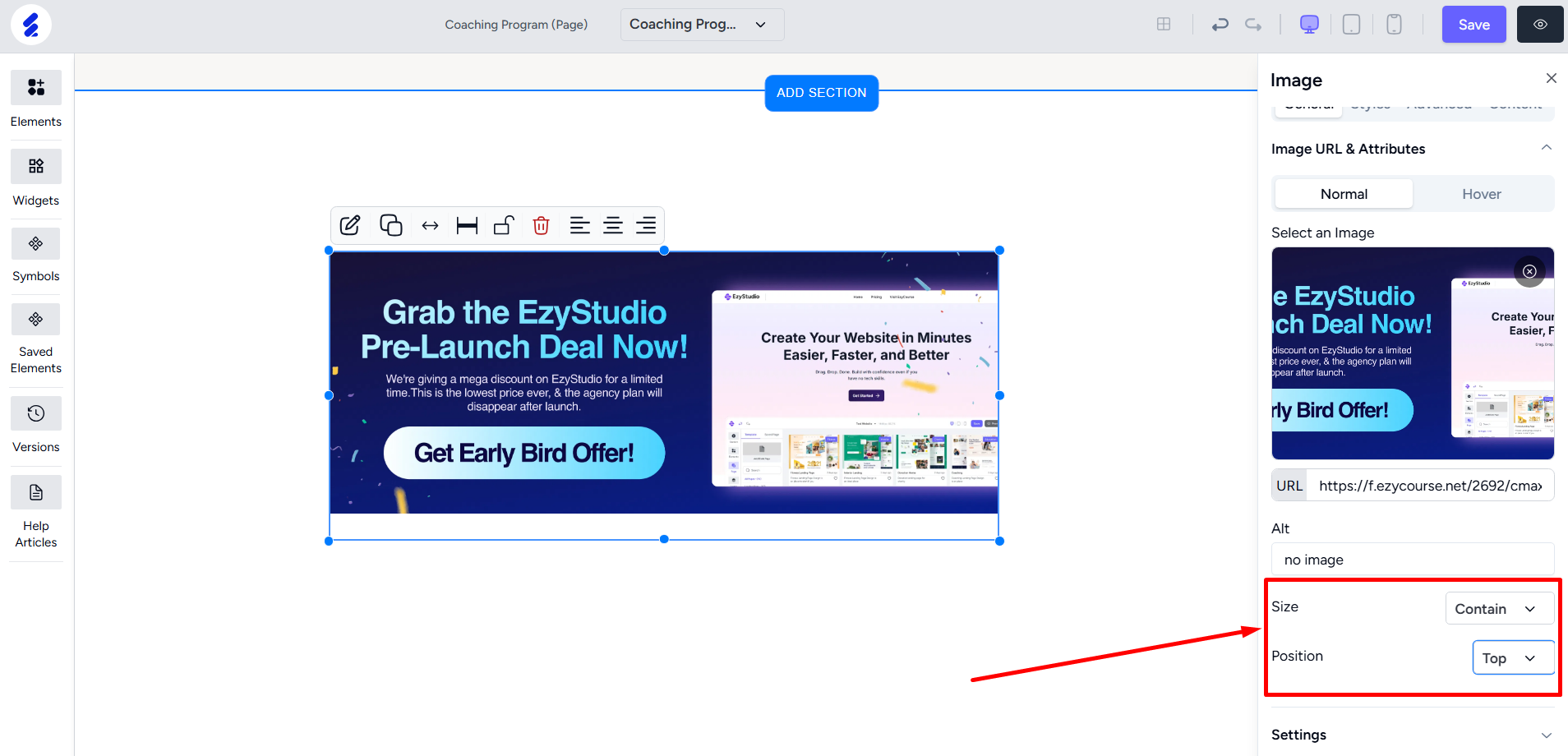This screenshot has width=1568, height=756.
Task: Click ADD SECTION button
Action: 822,93
